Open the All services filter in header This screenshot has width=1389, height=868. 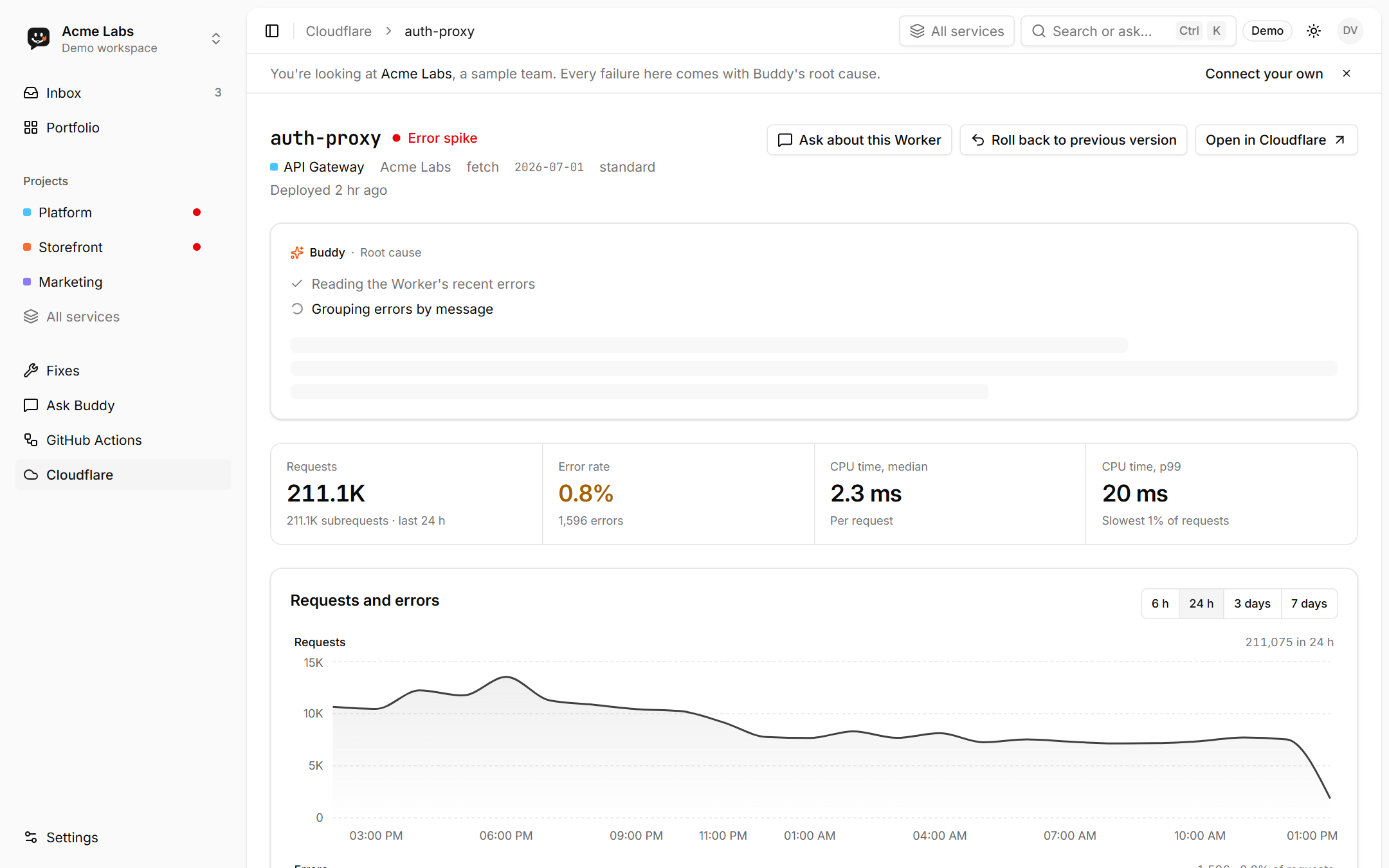pyautogui.click(x=956, y=31)
